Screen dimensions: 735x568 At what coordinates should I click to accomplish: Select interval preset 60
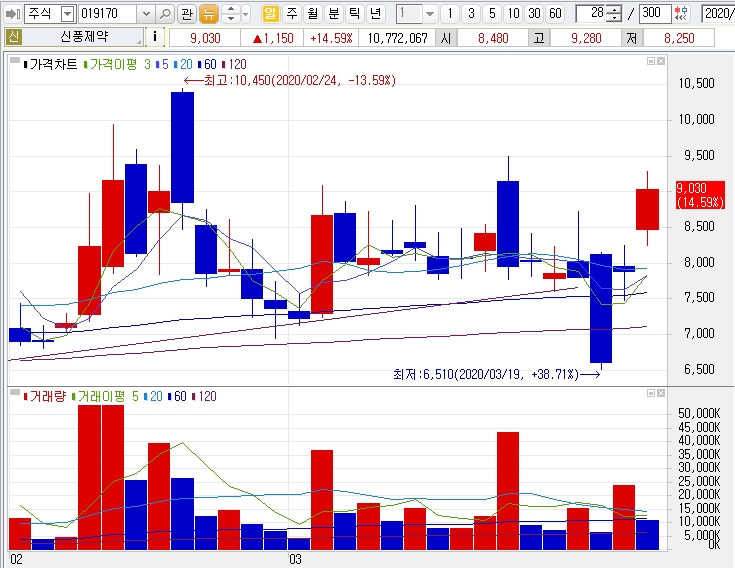tap(555, 14)
